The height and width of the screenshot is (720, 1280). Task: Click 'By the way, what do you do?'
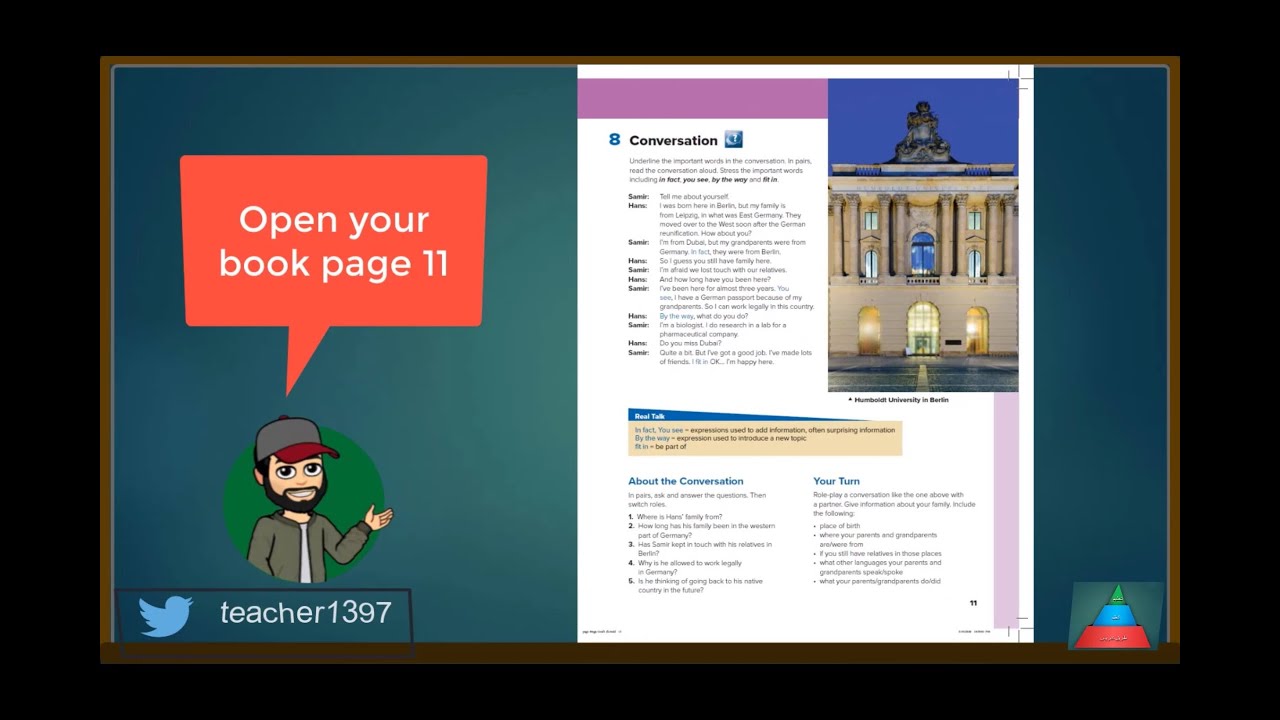[703, 316]
